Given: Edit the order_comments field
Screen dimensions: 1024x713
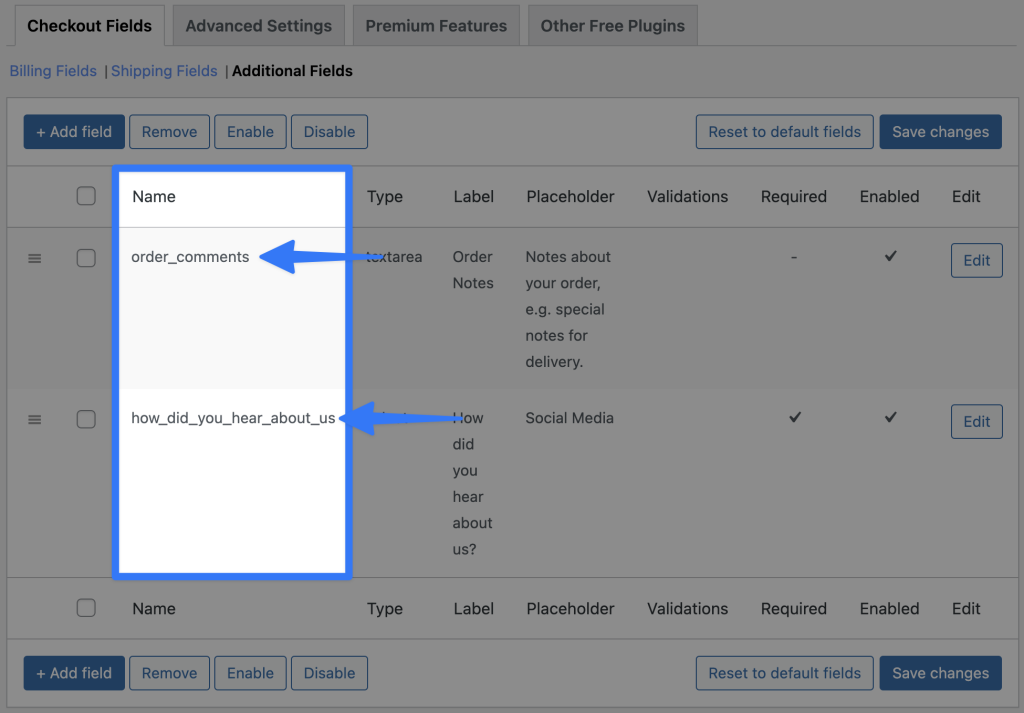Looking at the screenshot, I should 976,260.
